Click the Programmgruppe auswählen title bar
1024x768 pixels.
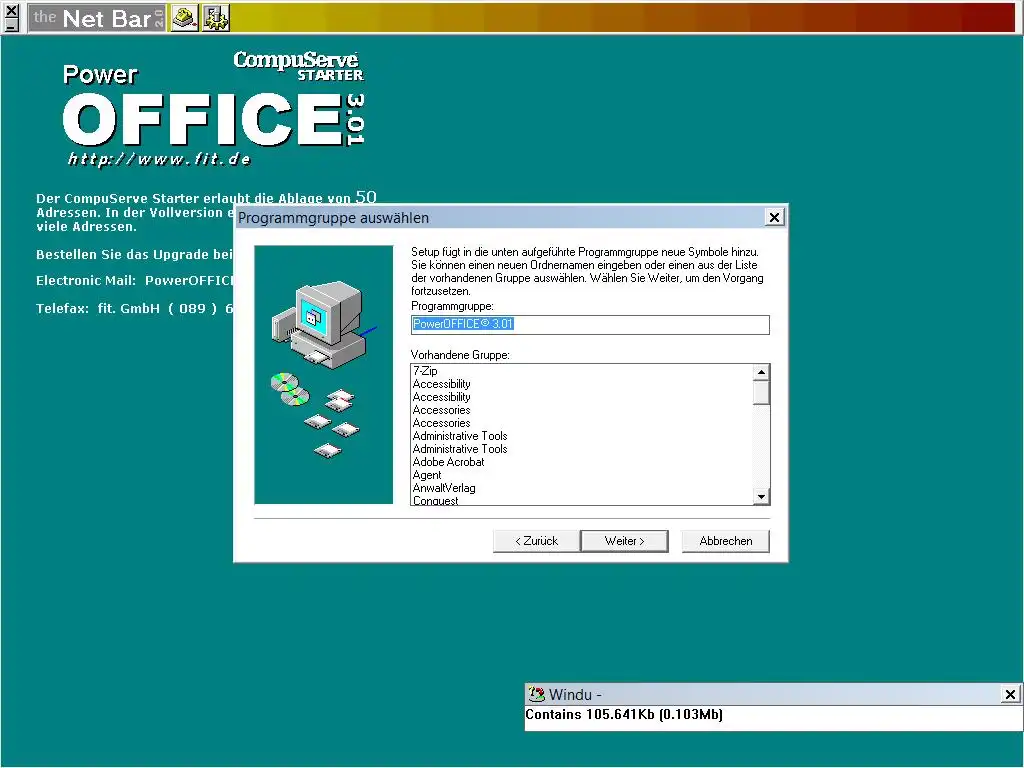[x=511, y=217]
